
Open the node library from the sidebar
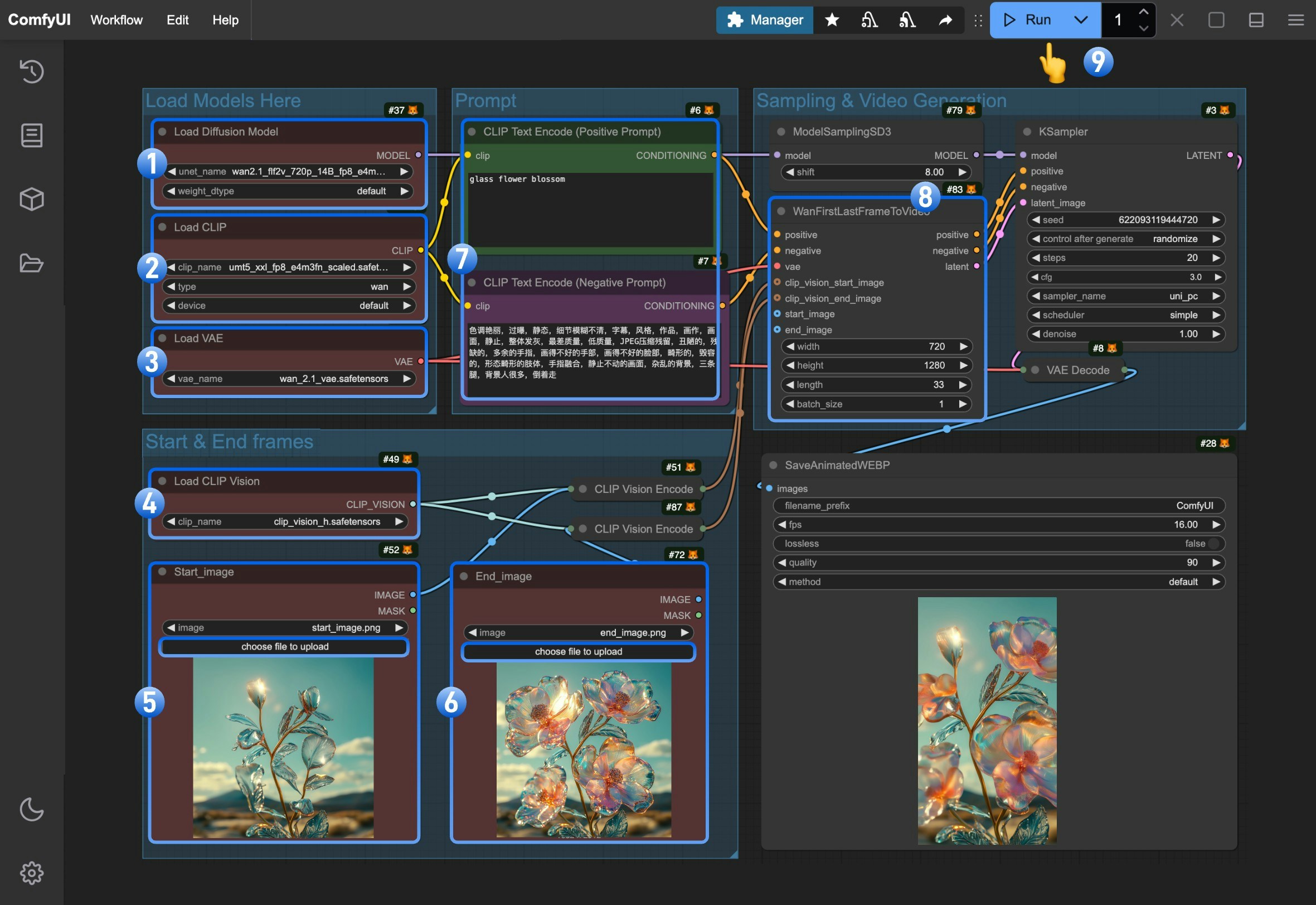pos(32,135)
